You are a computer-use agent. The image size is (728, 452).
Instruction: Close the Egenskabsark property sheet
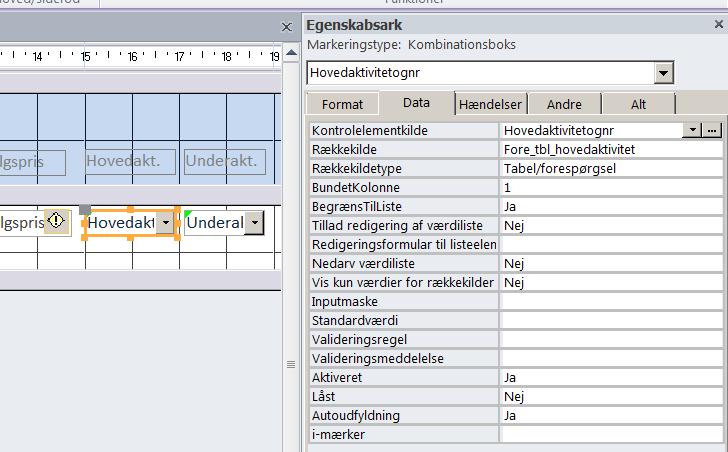[x=719, y=24]
